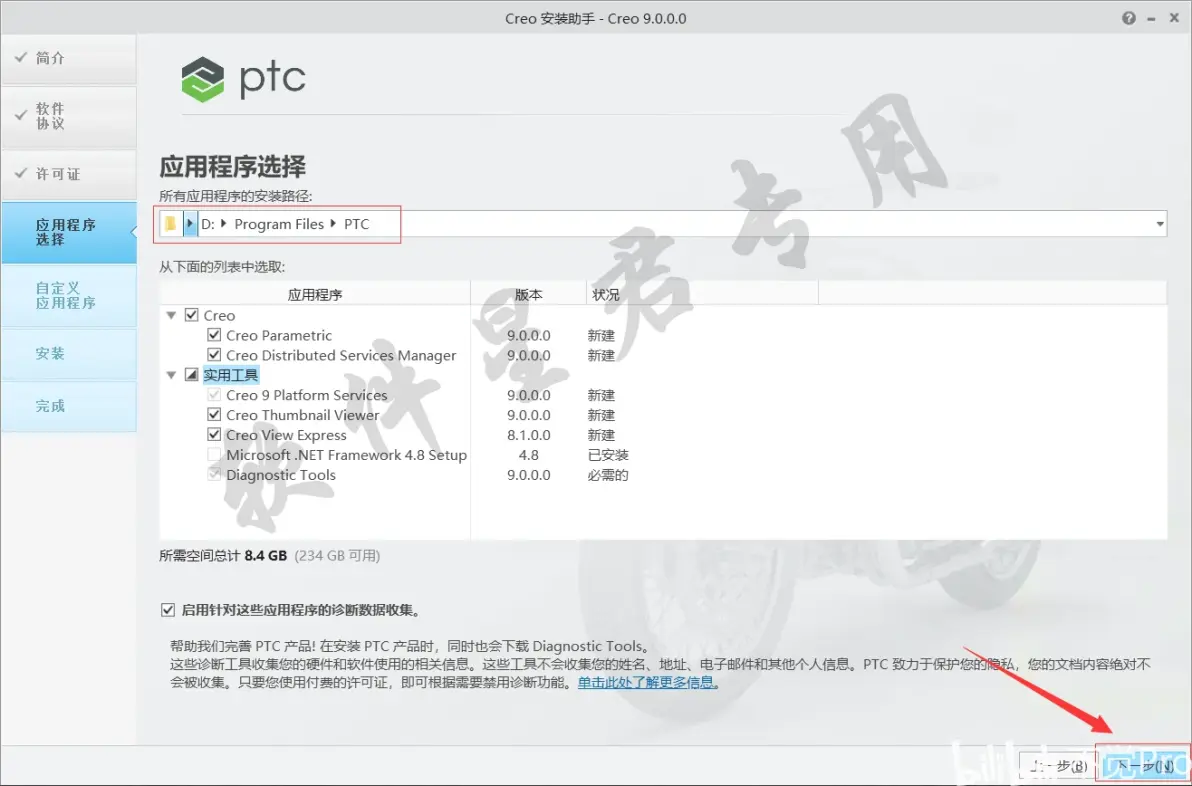Open the install path dropdown arrow
The height and width of the screenshot is (786, 1192).
(x=1159, y=223)
